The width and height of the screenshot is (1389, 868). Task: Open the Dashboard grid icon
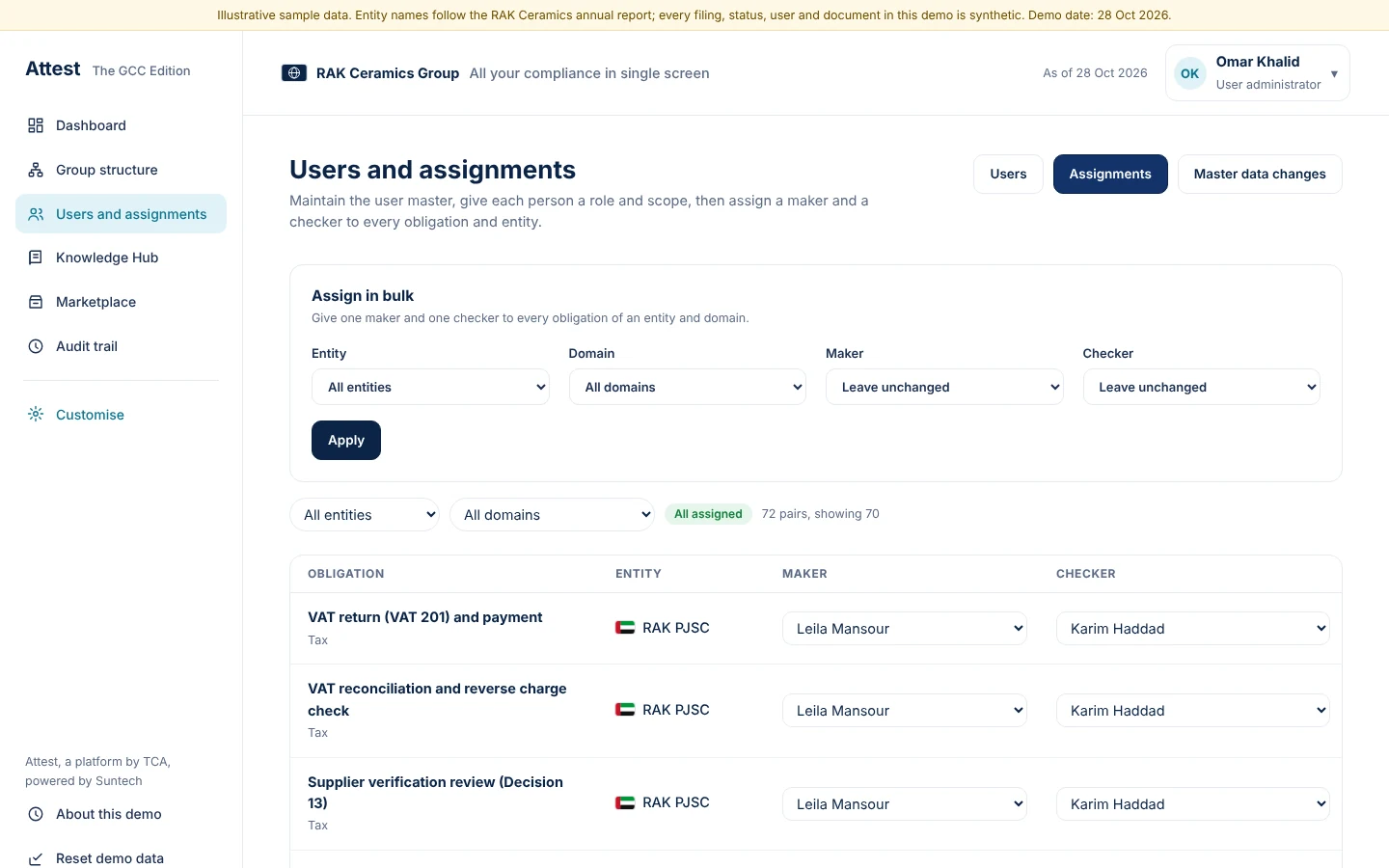[36, 125]
